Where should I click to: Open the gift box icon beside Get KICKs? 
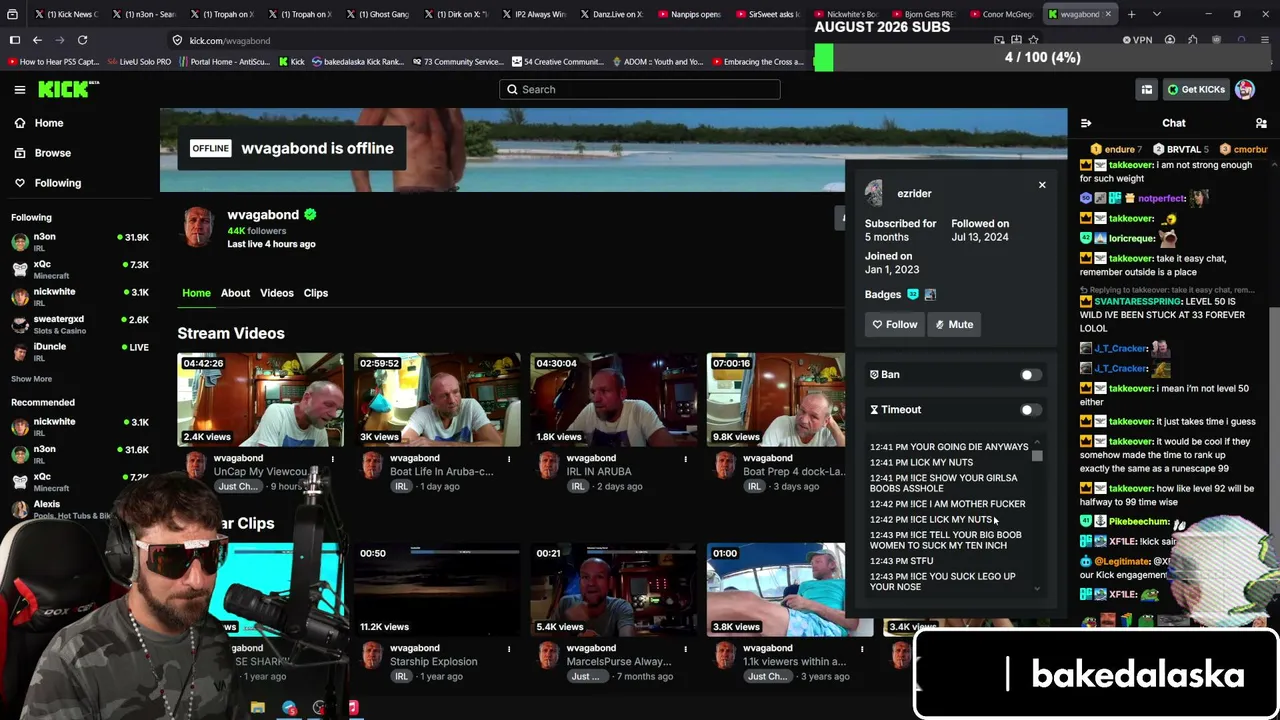1147,90
